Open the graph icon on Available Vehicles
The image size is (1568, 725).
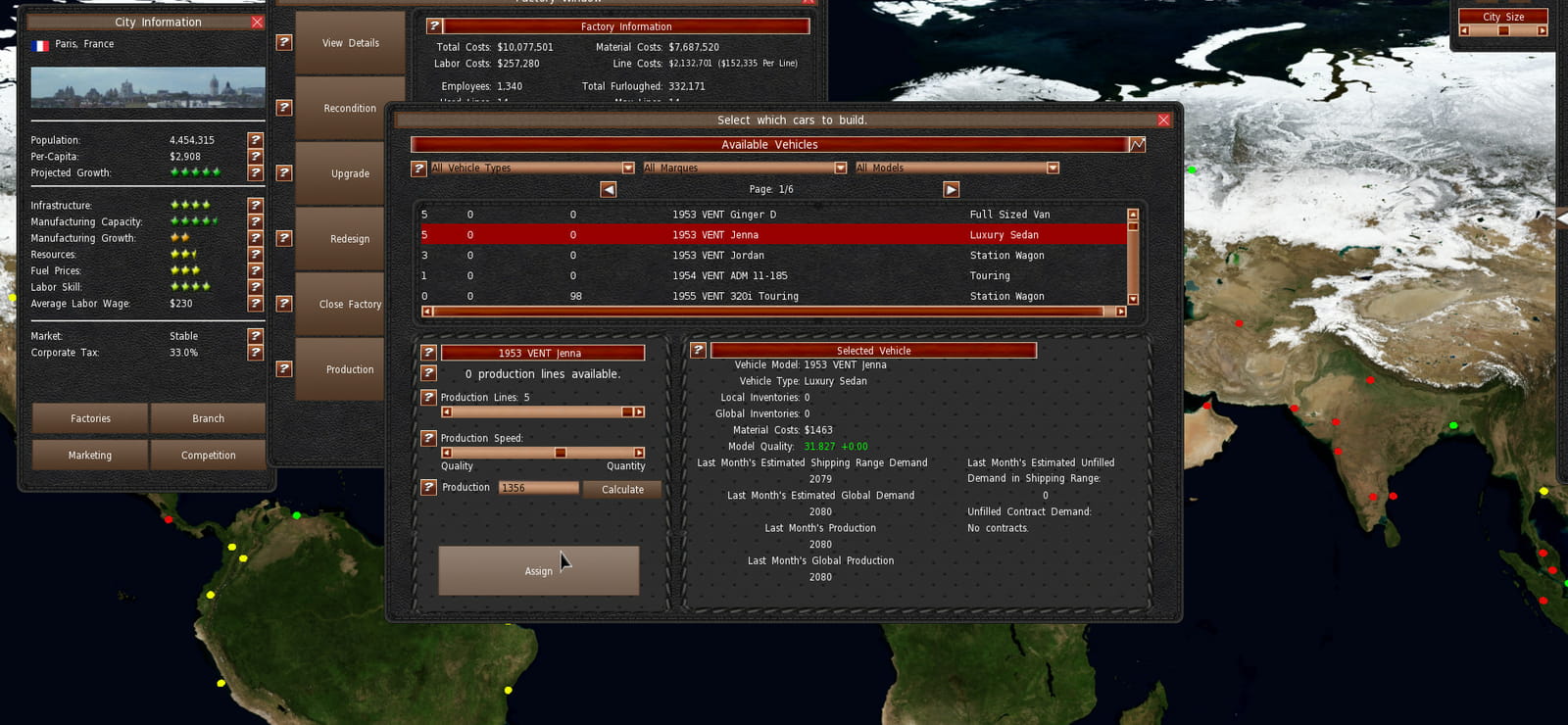1137,144
